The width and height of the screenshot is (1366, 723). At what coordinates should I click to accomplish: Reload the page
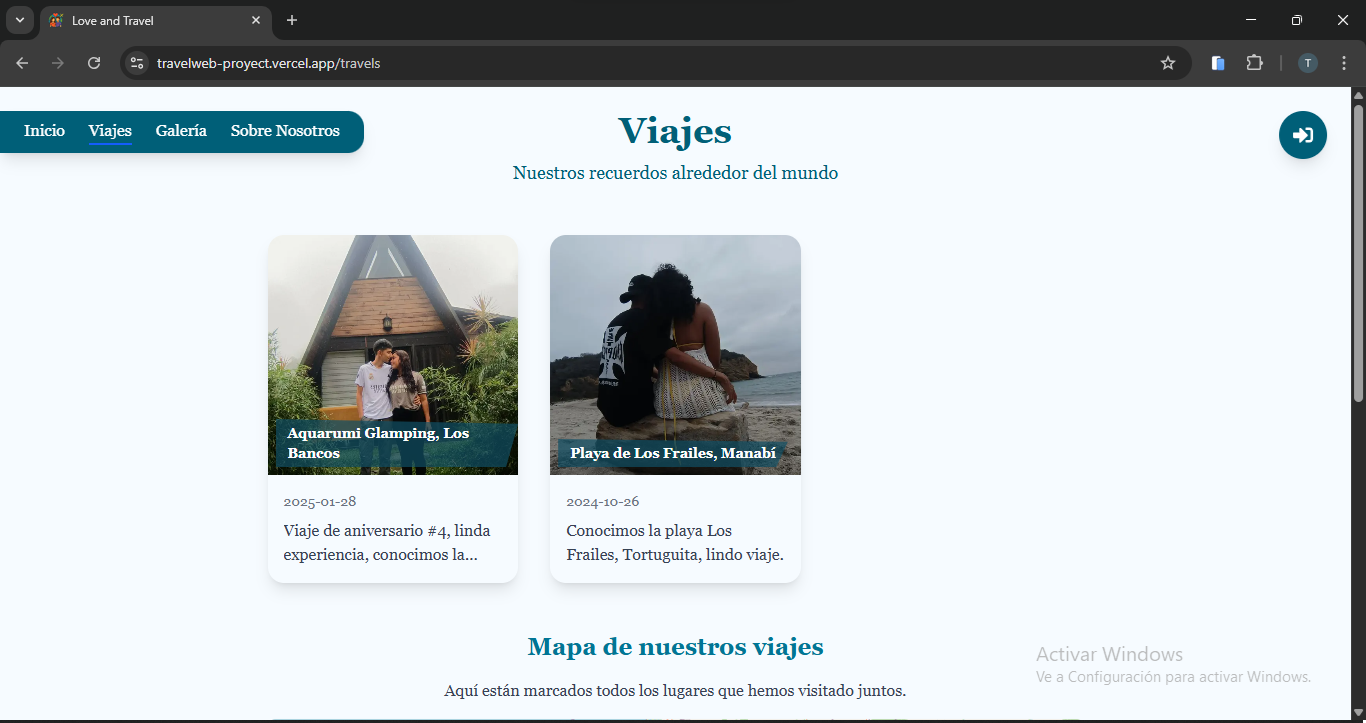pos(94,63)
